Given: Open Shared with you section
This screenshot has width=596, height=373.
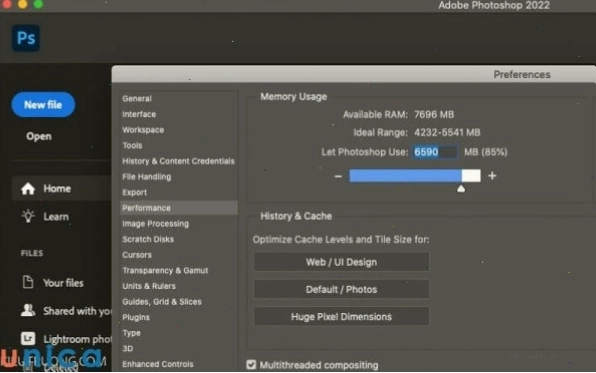Looking at the screenshot, I should click(x=77, y=311).
